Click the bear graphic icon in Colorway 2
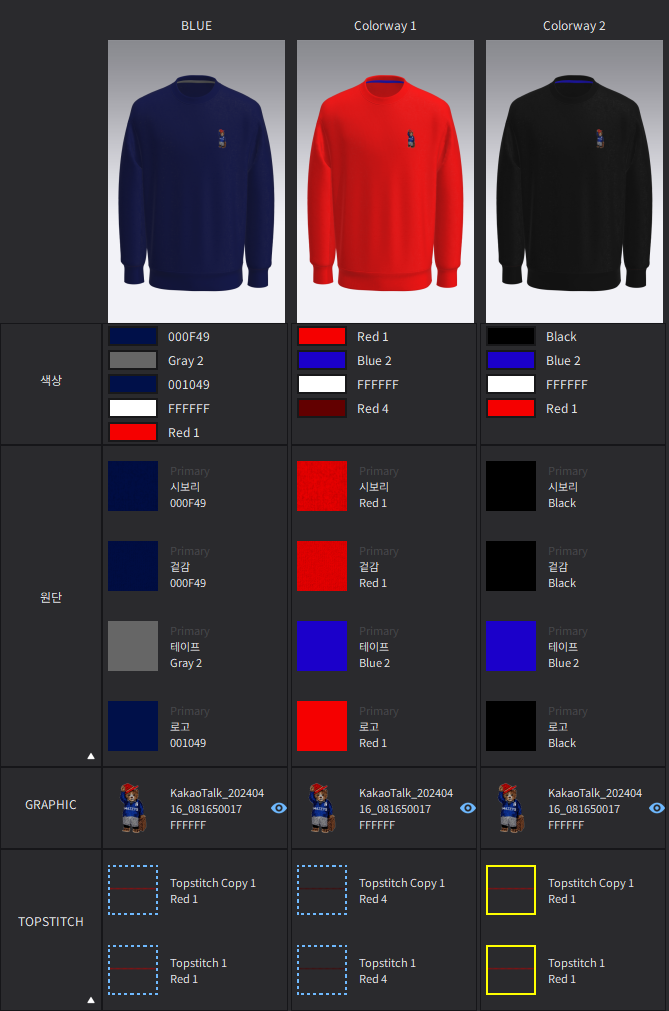Screen dimensions: 669x1011 (x=510, y=808)
